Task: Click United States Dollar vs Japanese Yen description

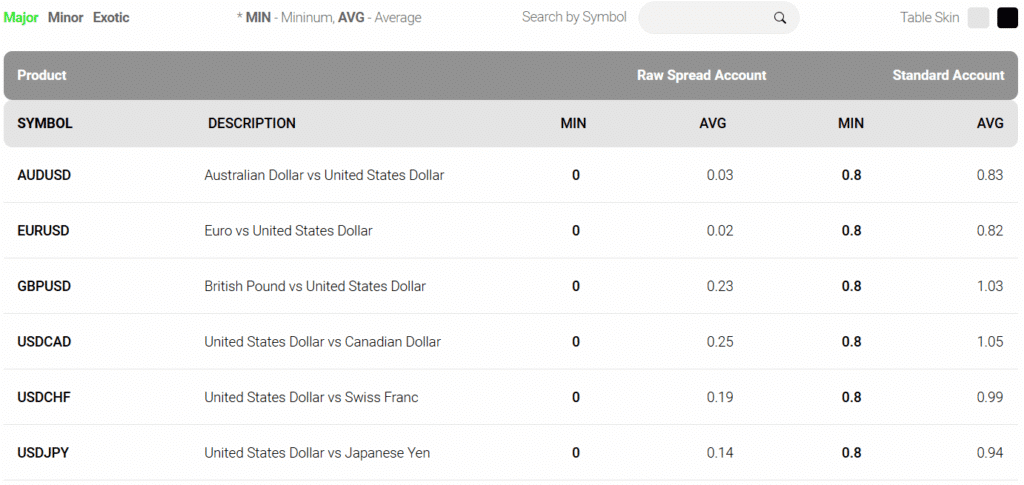Action: point(317,452)
